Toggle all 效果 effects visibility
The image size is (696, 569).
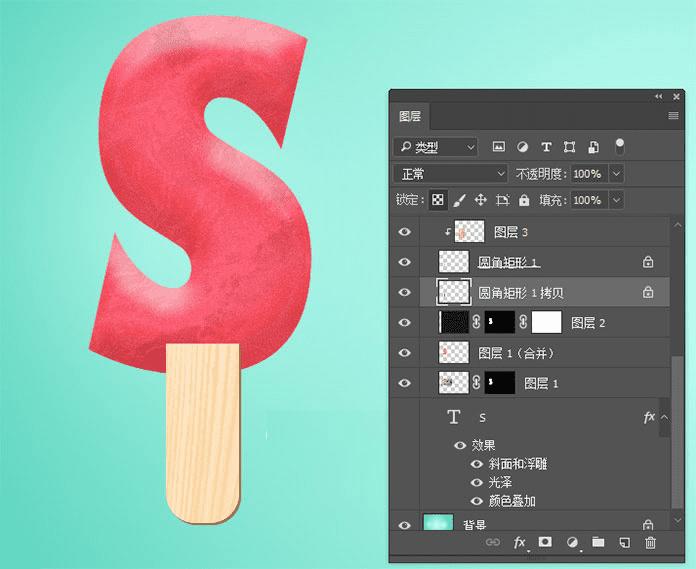460,445
